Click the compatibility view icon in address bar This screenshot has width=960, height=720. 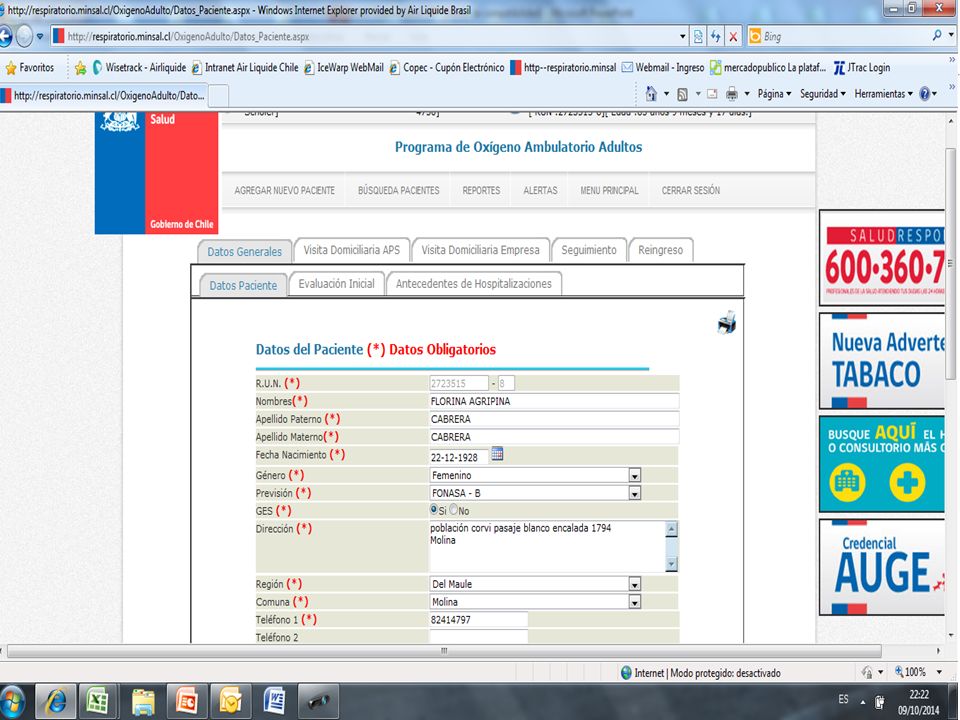point(698,37)
